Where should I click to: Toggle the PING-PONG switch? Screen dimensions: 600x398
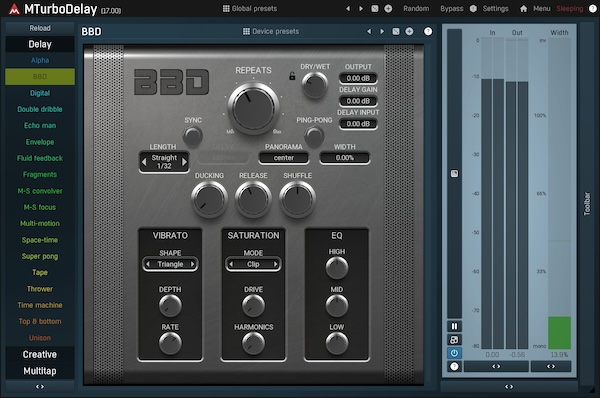click(314, 136)
